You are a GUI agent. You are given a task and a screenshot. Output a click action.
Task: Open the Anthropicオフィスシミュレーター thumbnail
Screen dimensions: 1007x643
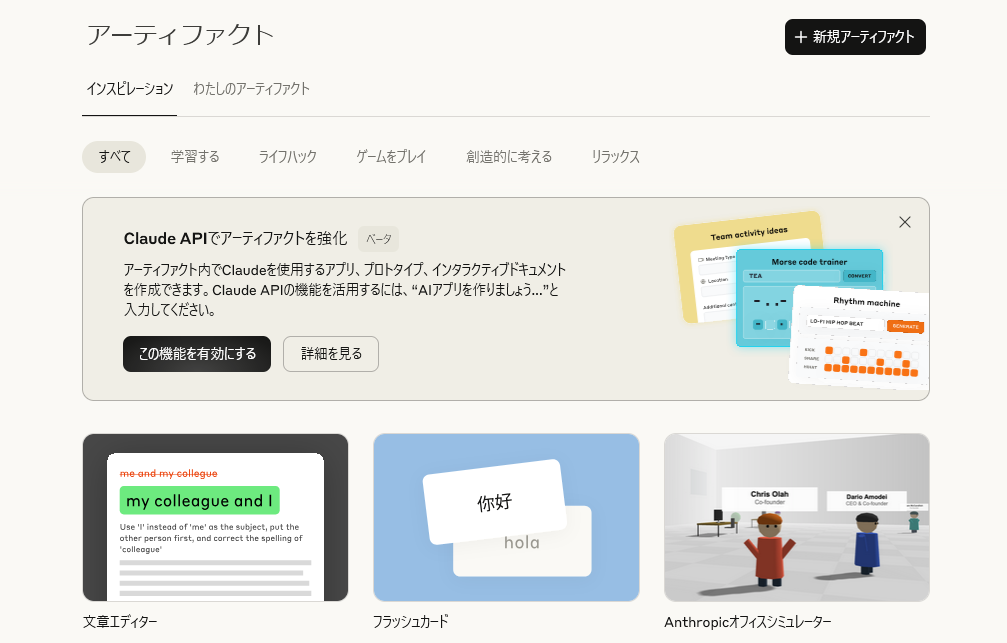tap(797, 518)
